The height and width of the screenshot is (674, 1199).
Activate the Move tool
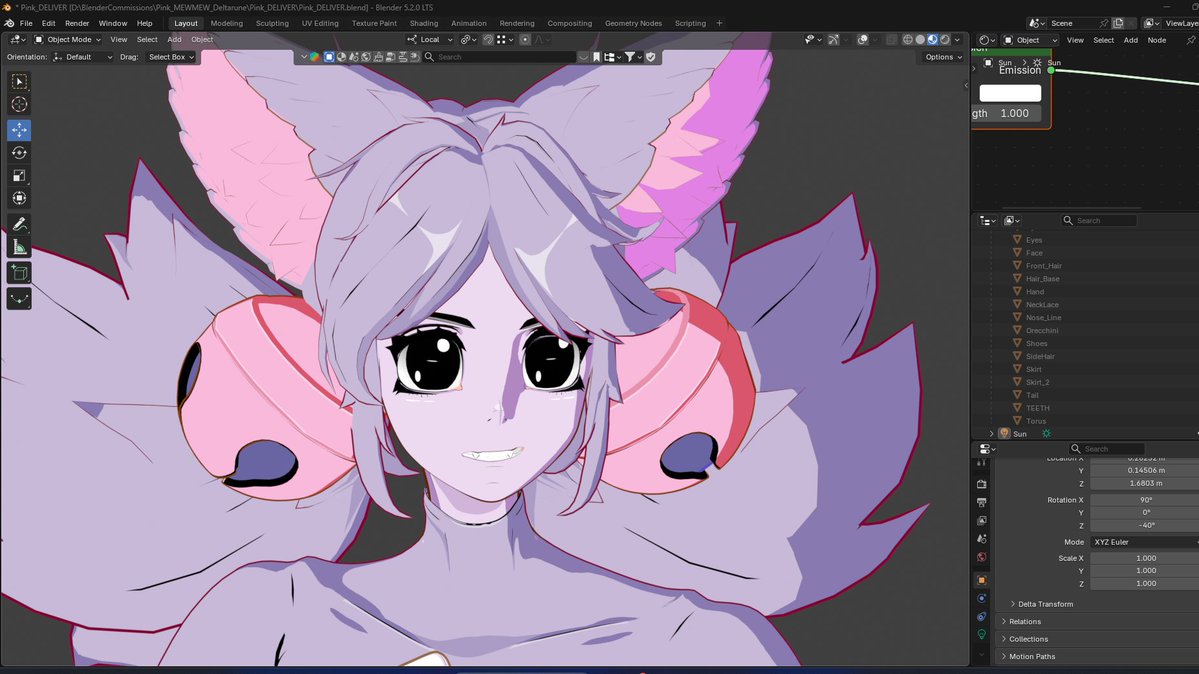click(19, 130)
